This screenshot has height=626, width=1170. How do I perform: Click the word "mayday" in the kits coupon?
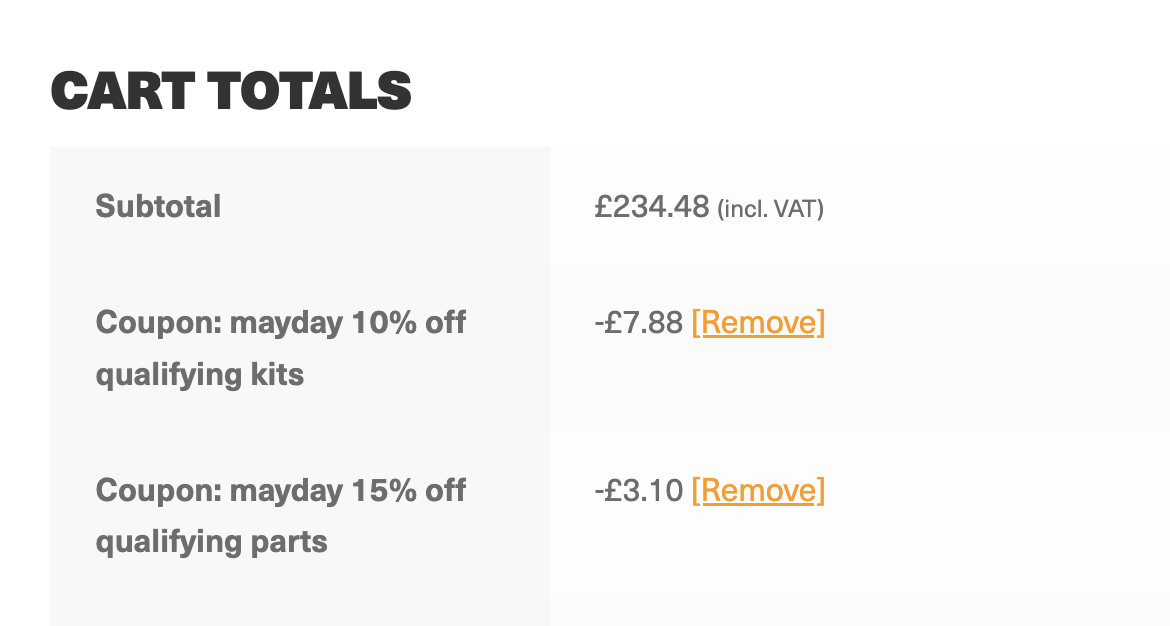pyautogui.click(x=286, y=323)
